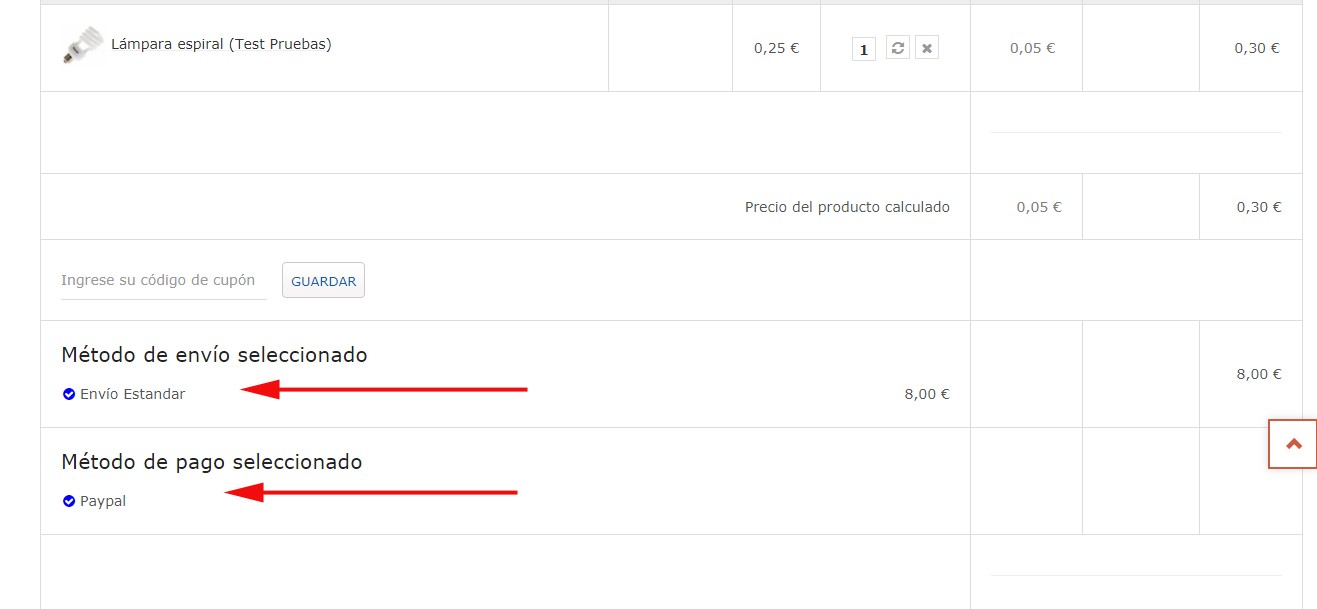Screen dimensions: 1317x609
Task: Click the Envío Estandar label text
Action: coord(132,394)
